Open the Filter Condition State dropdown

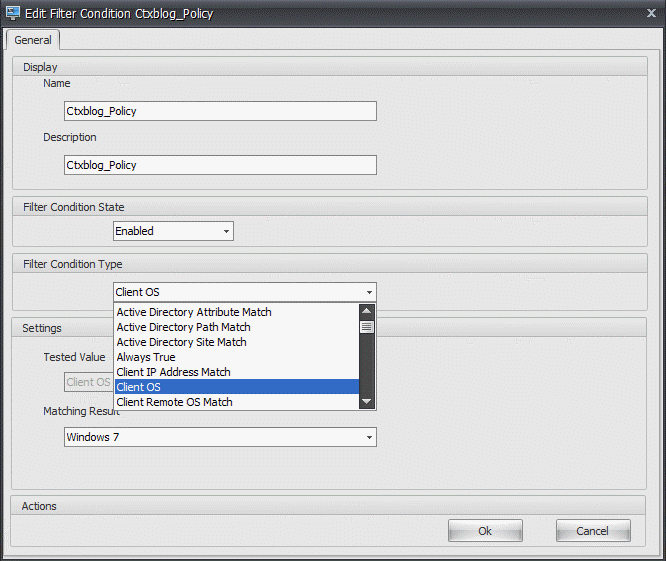coord(173,231)
